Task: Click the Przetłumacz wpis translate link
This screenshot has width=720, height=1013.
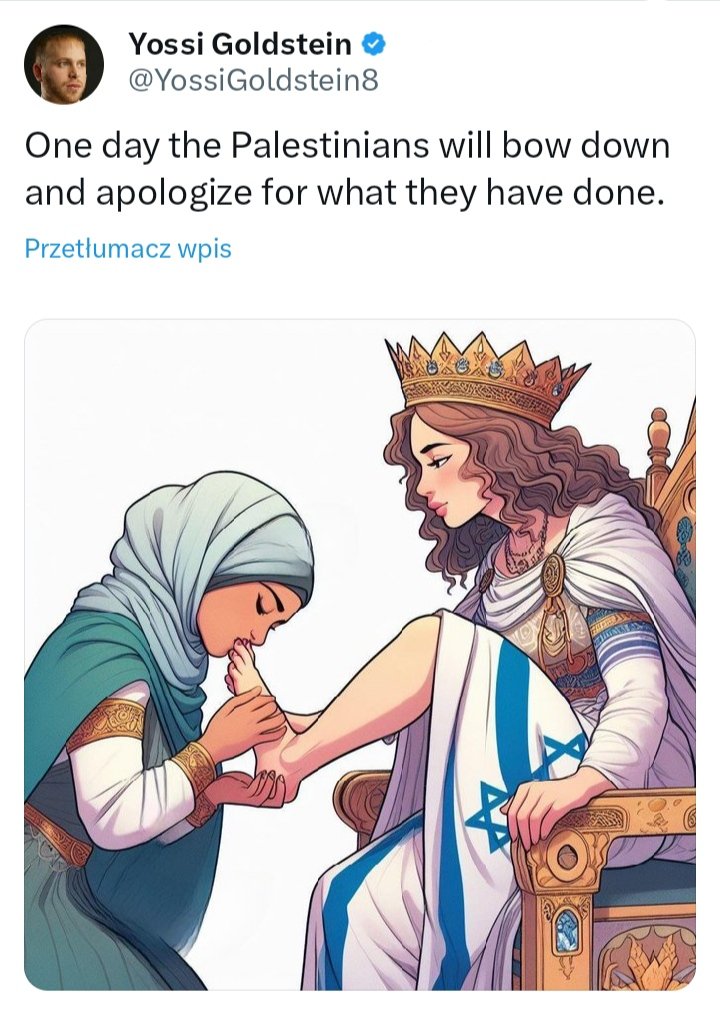Action: pos(128,249)
